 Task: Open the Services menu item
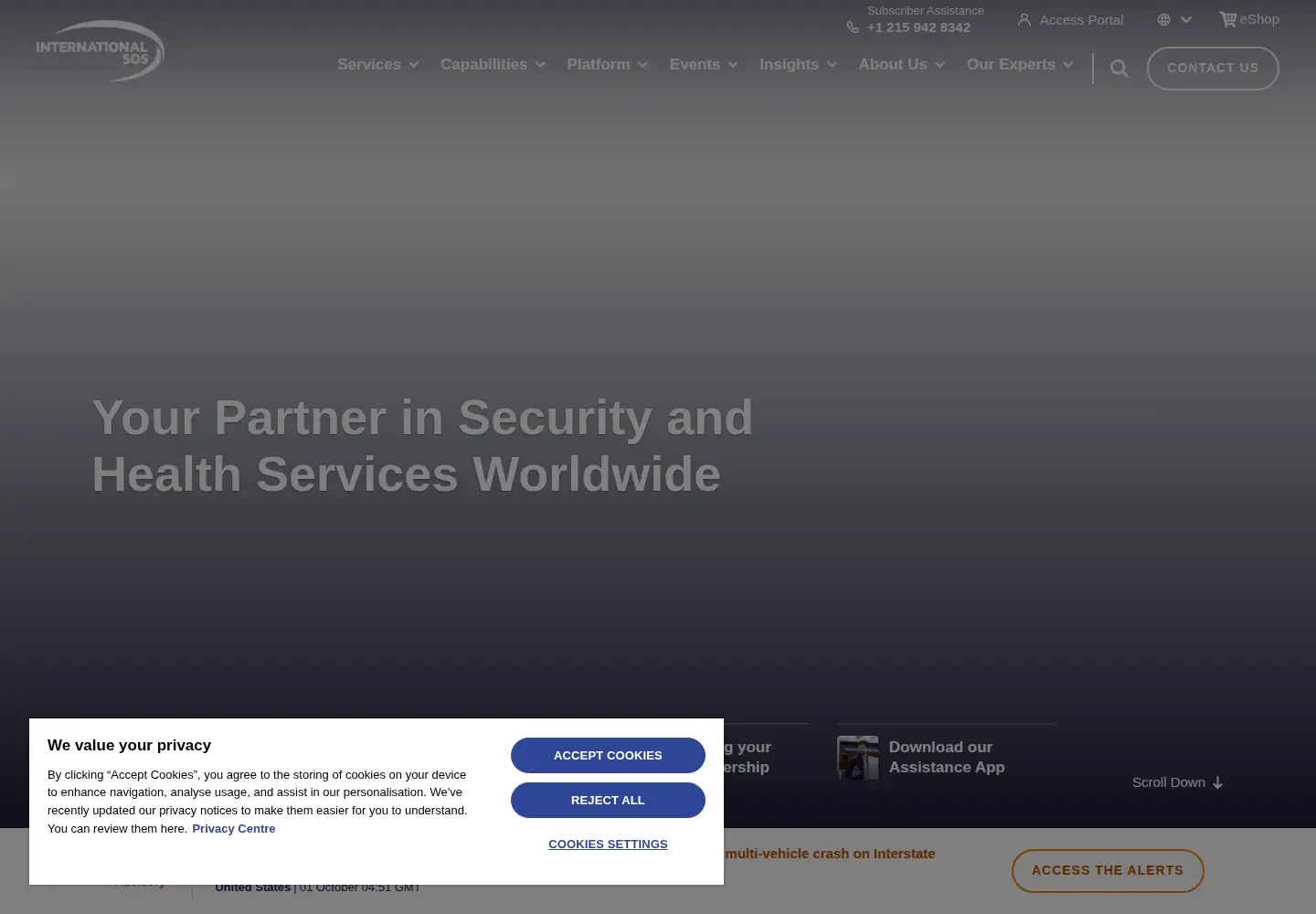(x=369, y=65)
